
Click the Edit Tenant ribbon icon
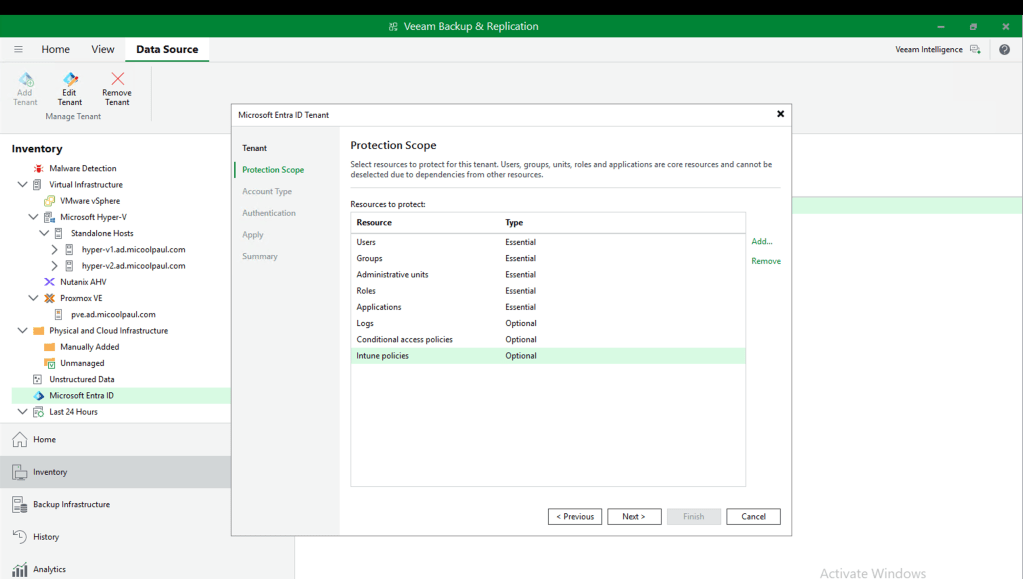coord(70,80)
